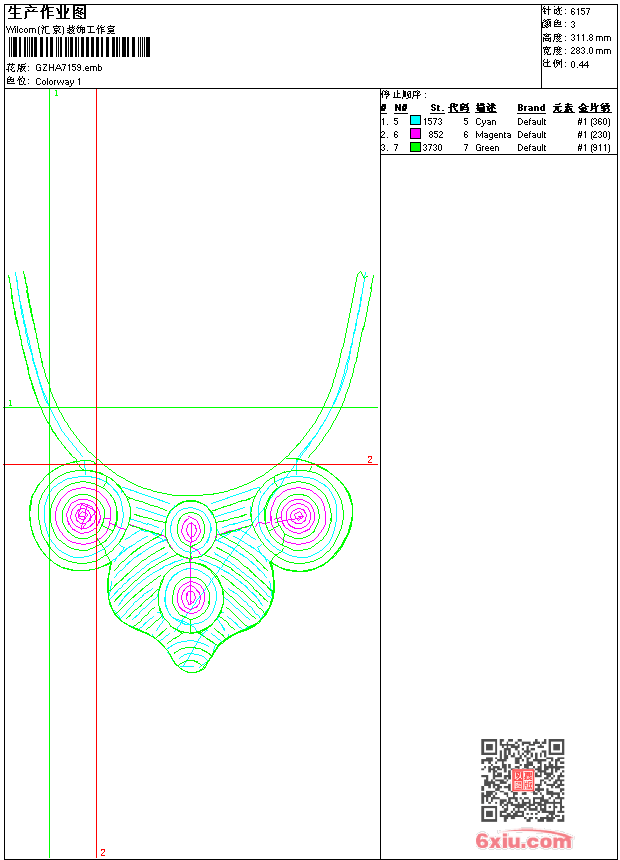This screenshot has width=620, height=860.
Task: Click the QR code image
Action: tap(522, 780)
